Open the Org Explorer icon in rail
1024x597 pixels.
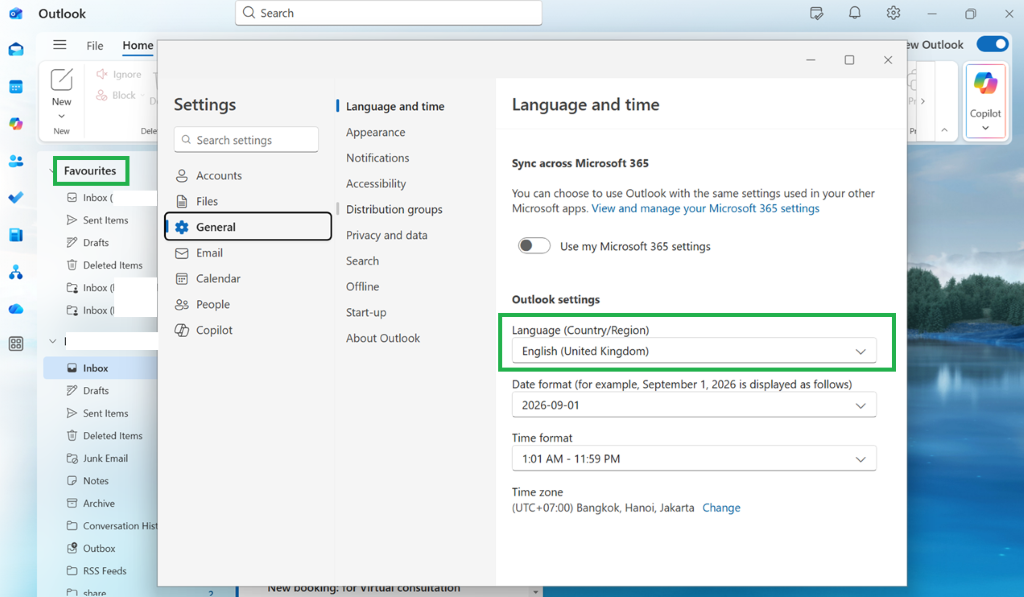(16, 272)
